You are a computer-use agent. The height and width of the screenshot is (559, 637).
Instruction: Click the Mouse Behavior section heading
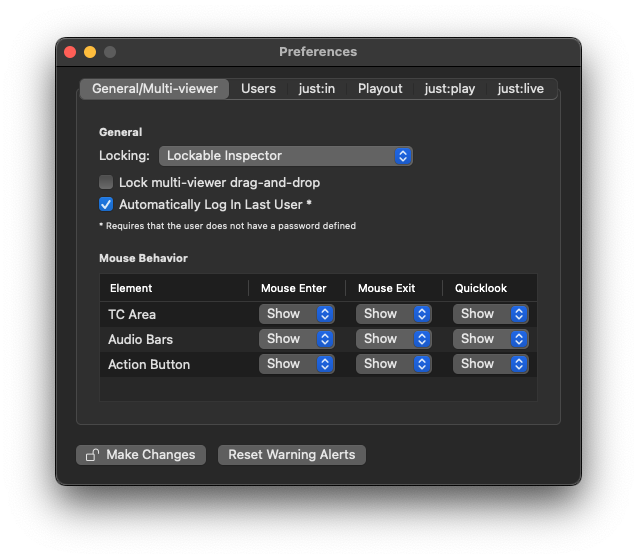click(x=143, y=258)
